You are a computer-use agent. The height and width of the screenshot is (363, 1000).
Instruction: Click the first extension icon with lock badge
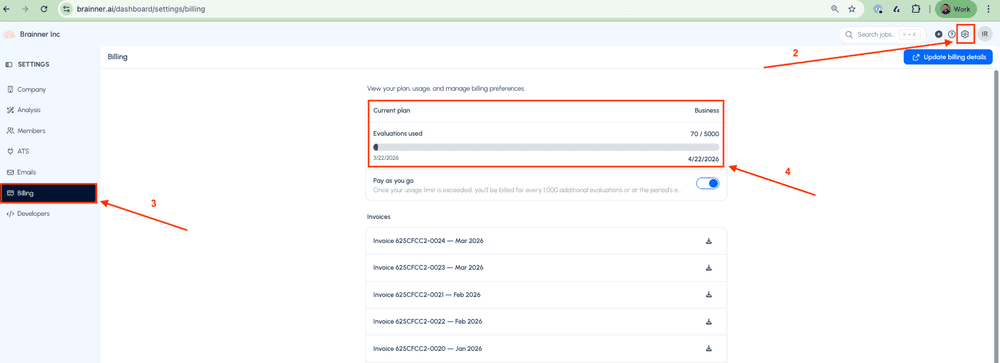[879, 9]
